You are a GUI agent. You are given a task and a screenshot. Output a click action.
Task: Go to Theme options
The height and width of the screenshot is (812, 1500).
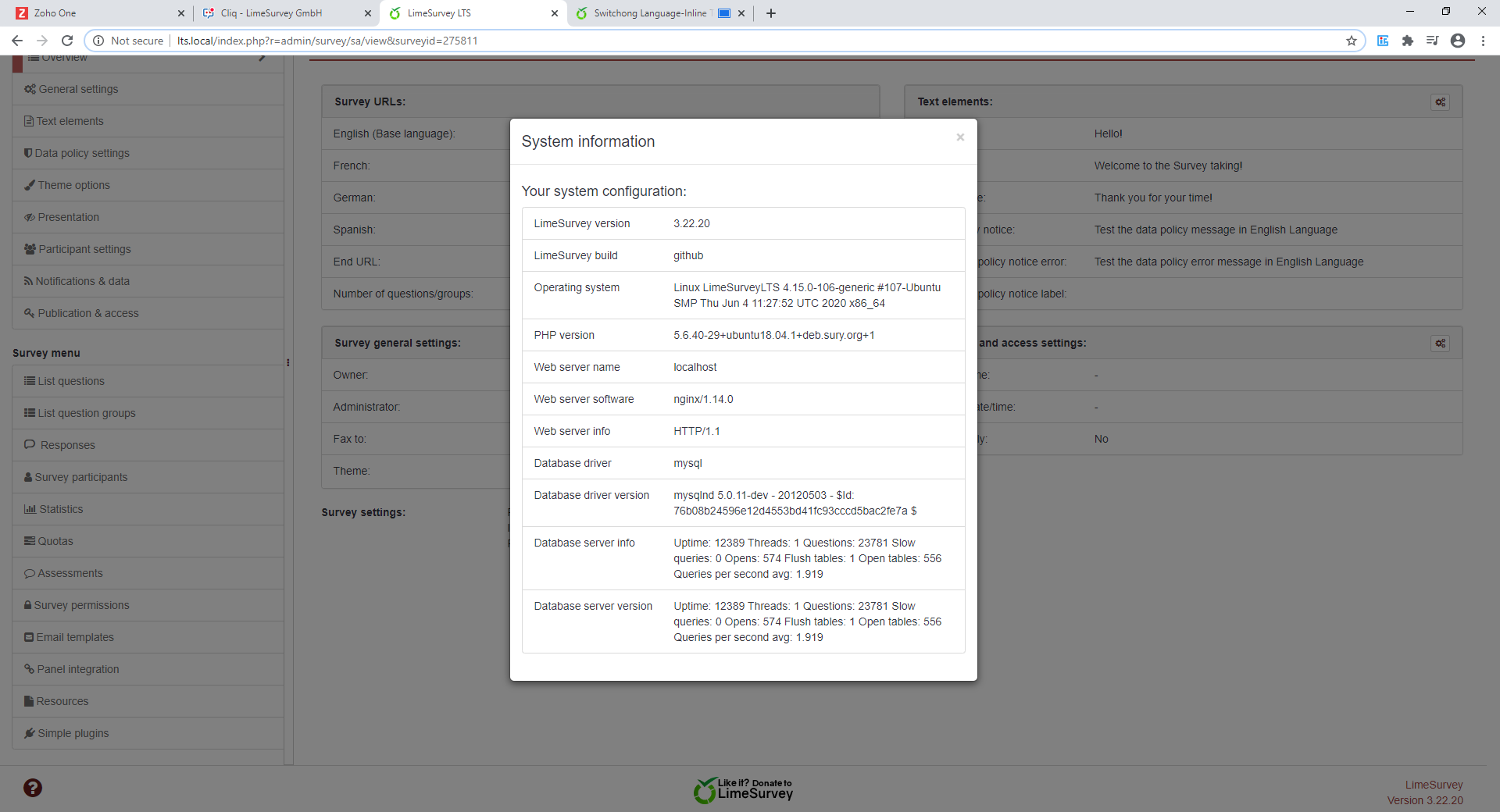point(148,185)
